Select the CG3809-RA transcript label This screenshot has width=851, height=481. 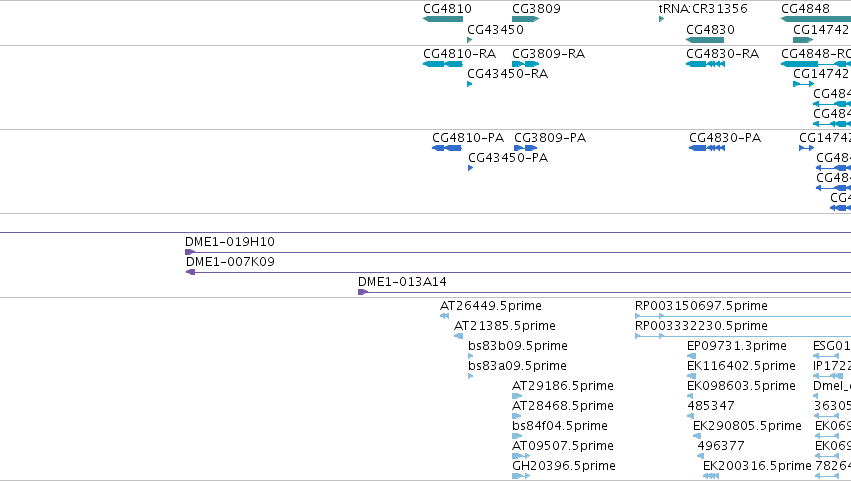point(549,54)
